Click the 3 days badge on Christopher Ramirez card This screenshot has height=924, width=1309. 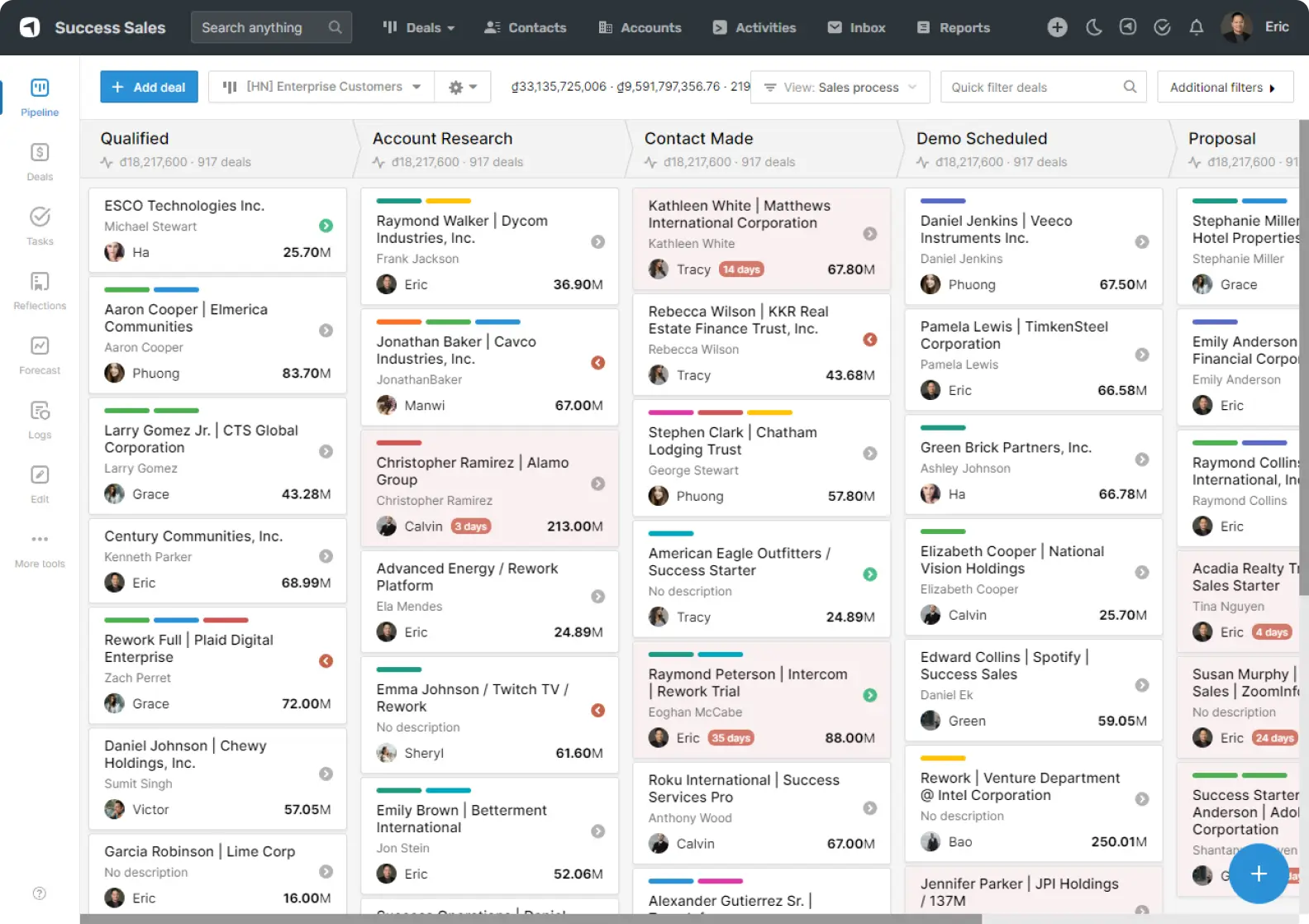pyautogui.click(x=470, y=526)
